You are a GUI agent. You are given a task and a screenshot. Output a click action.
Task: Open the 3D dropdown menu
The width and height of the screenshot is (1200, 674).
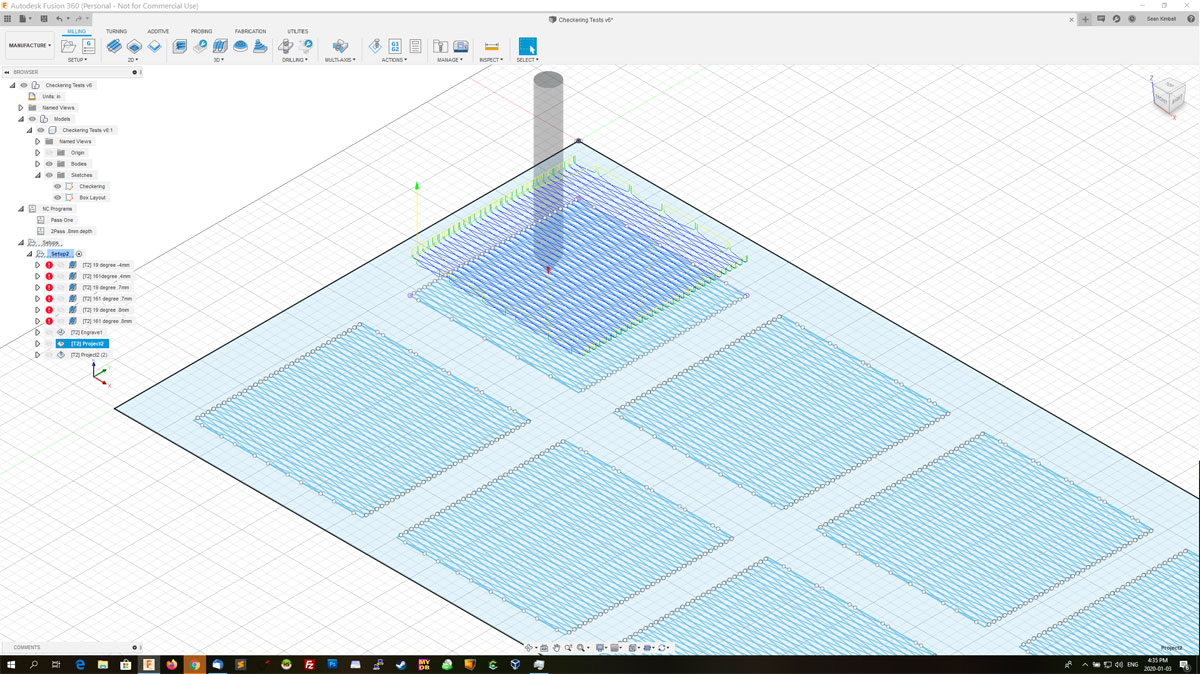click(219, 60)
